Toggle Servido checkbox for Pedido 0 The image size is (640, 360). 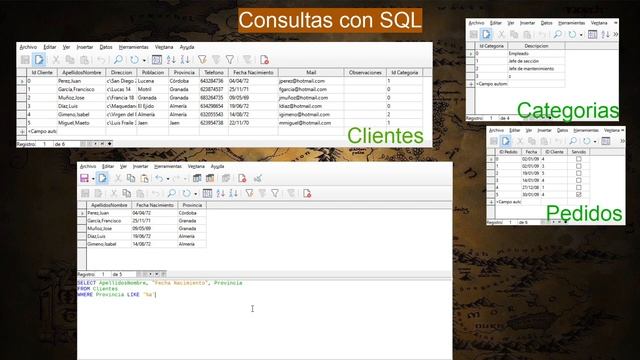pyautogui.click(x=578, y=159)
